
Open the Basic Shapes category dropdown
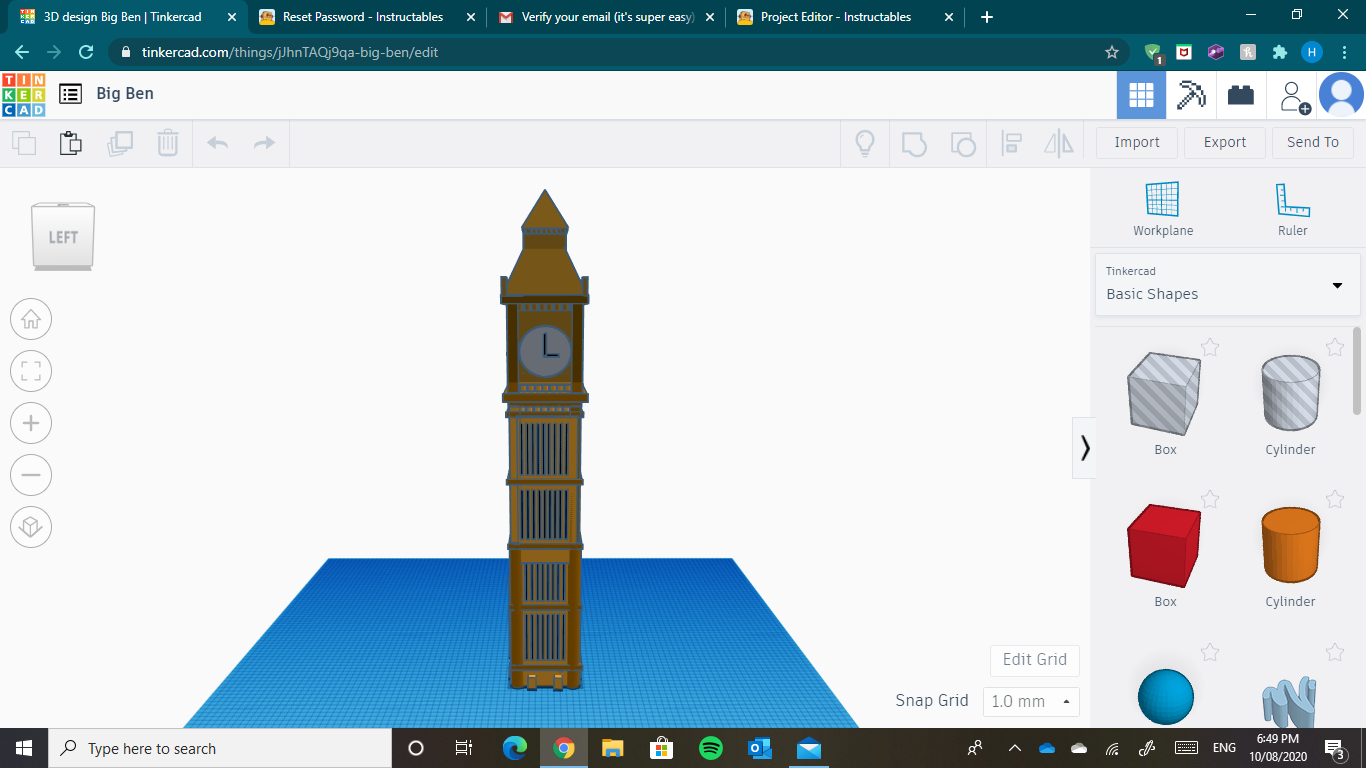coord(1228,285)
